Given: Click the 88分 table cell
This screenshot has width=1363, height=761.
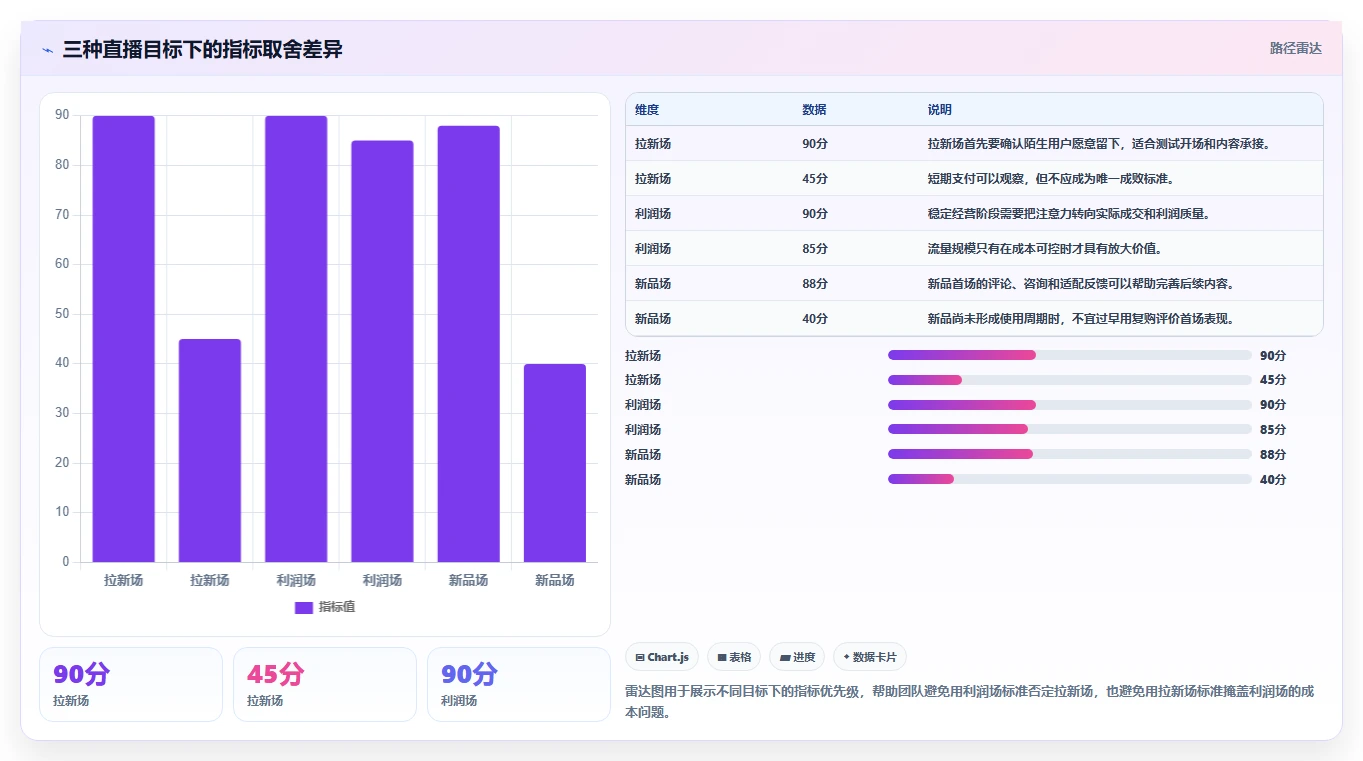Looking at the screenshot, I should coord(815,284).
